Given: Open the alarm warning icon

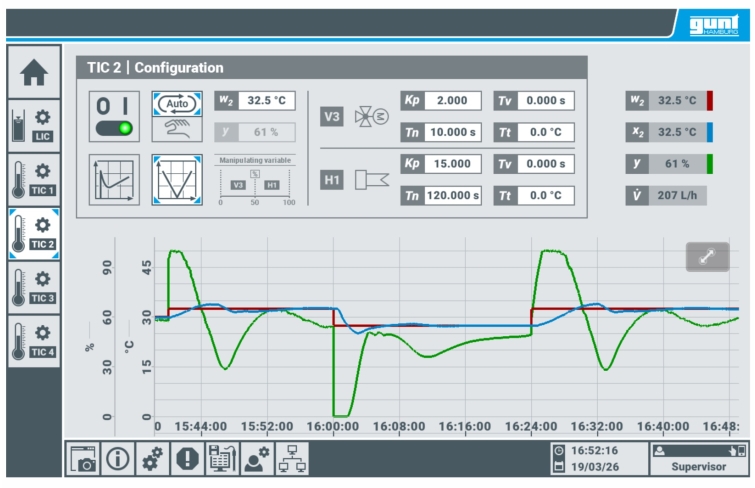Looking at the screenshot, I should point(187,458).
